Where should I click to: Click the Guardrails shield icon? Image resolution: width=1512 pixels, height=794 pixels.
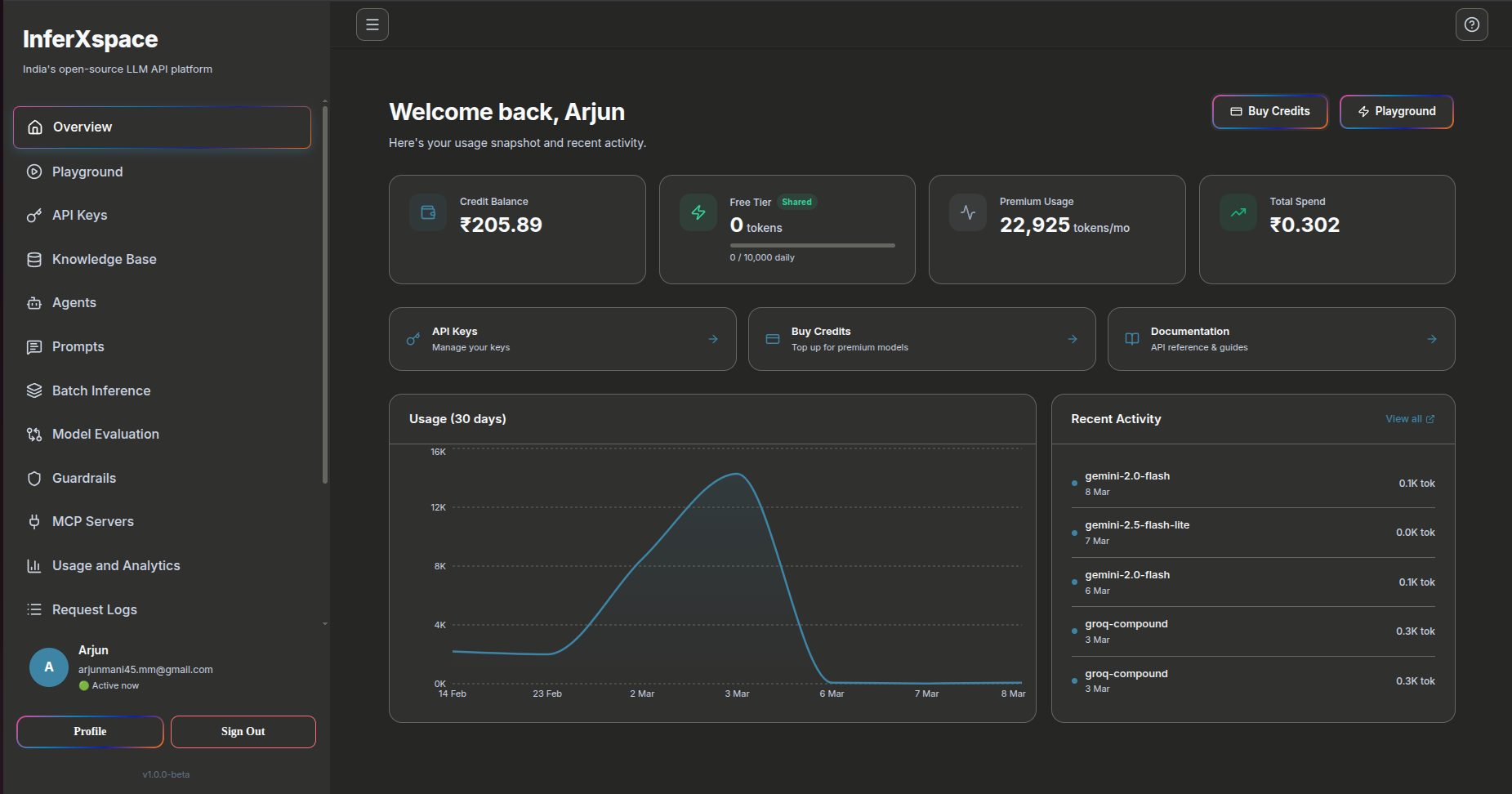tap(33, 478)
